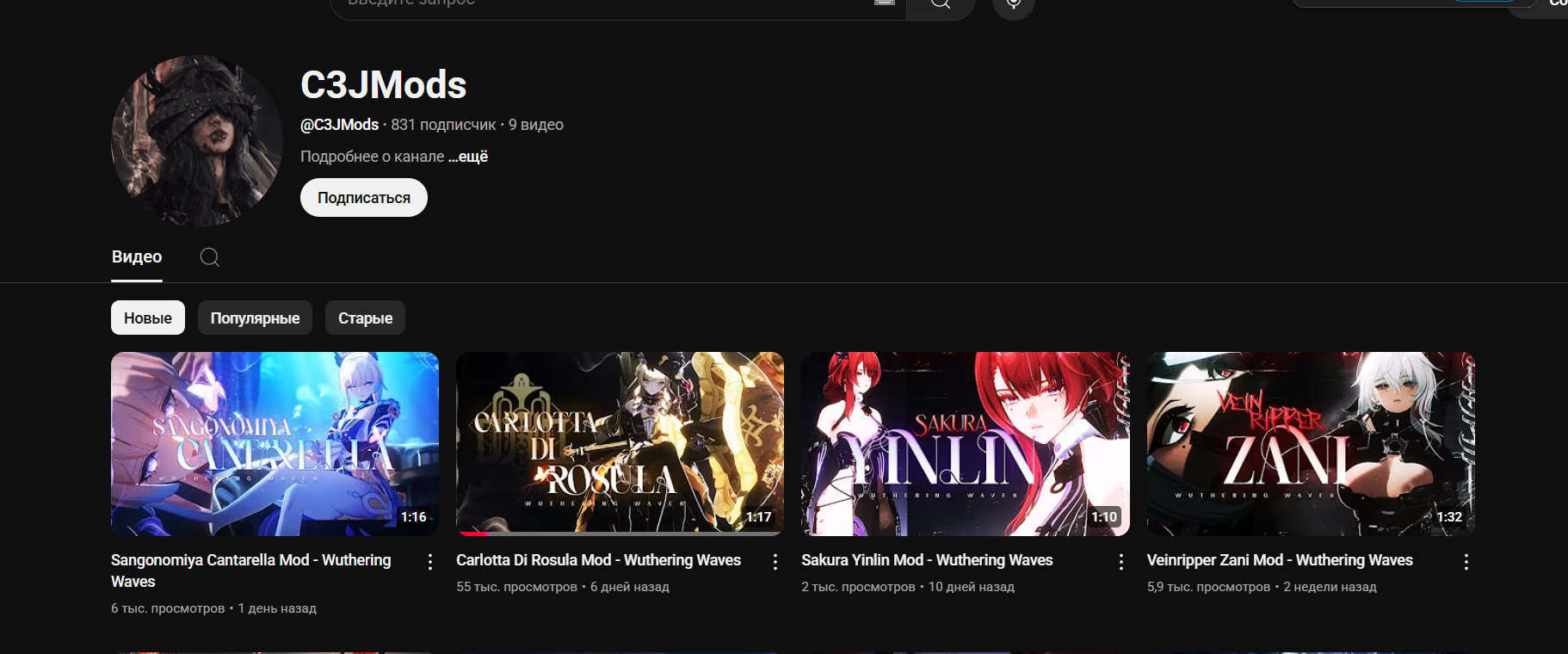Image resolution: width=1568 pixels, height=654 pixels.
Task: Click the 9 видео count text
Action: [536, 125]
